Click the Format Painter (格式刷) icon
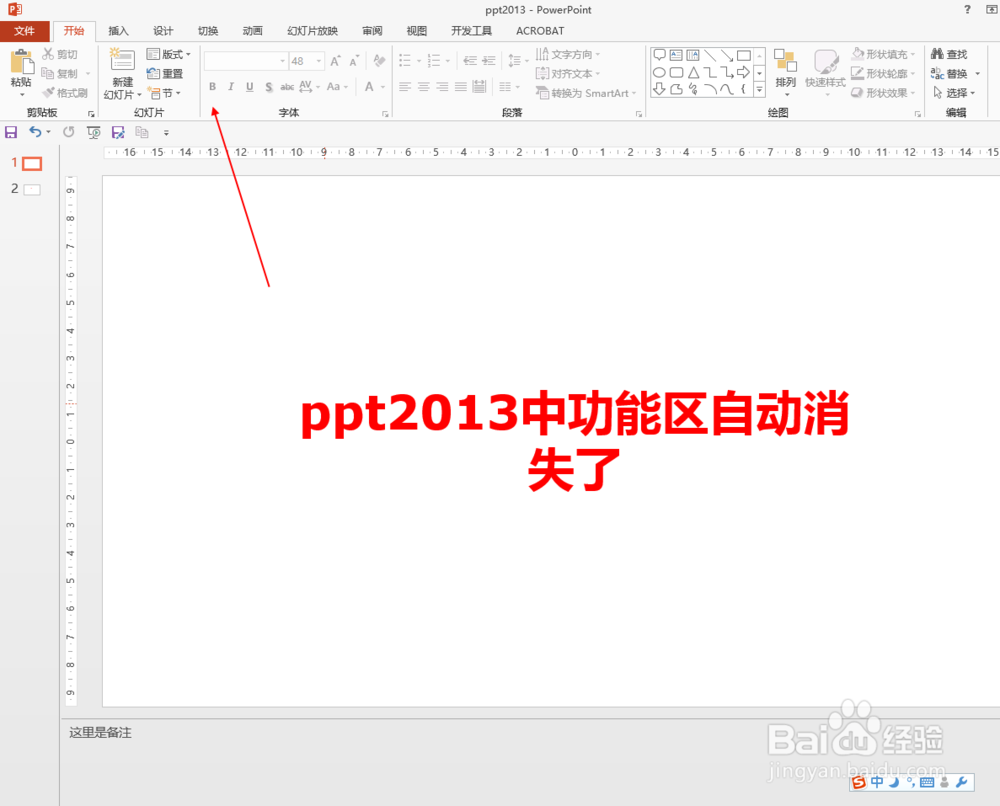Screen dimensions: 1000x806 (x=48, y=93)
